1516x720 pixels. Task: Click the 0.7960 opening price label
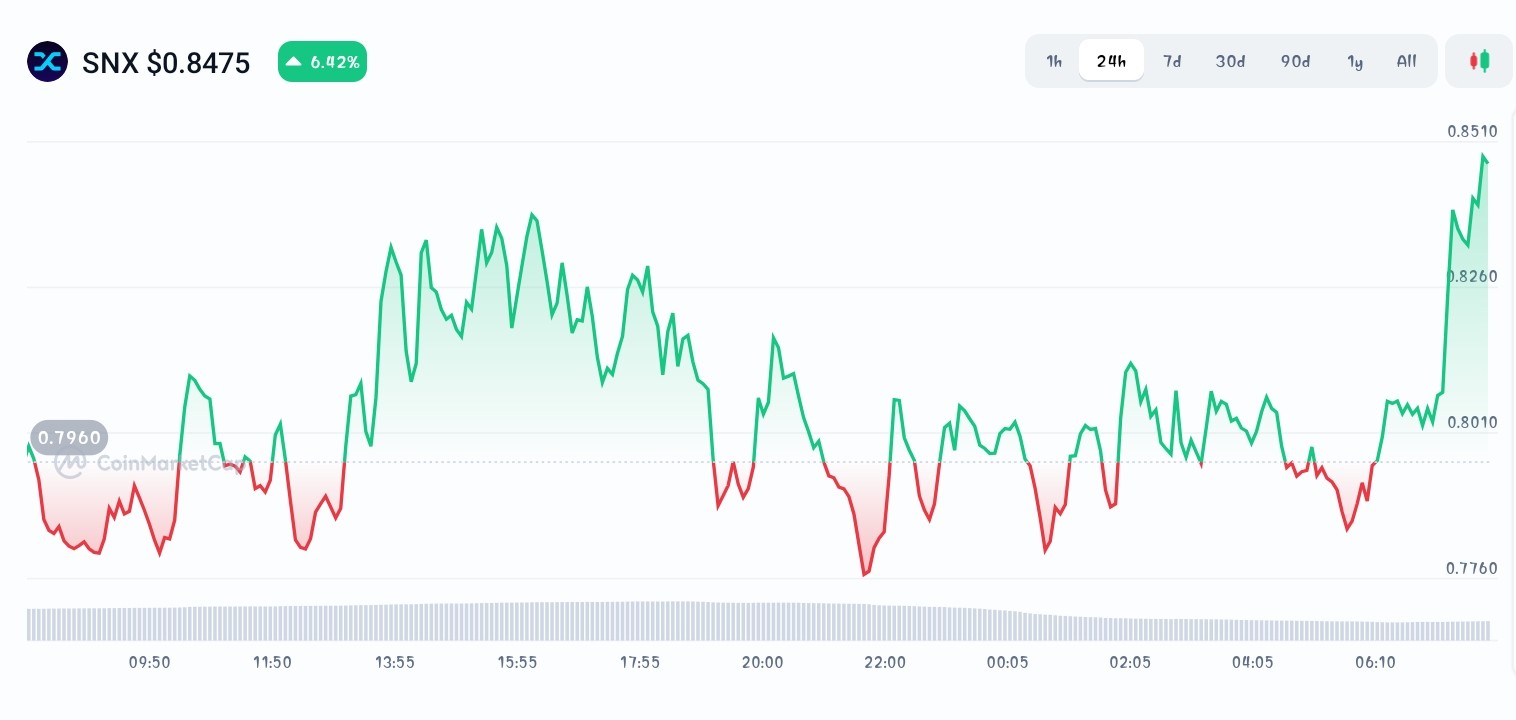(69, 438)
